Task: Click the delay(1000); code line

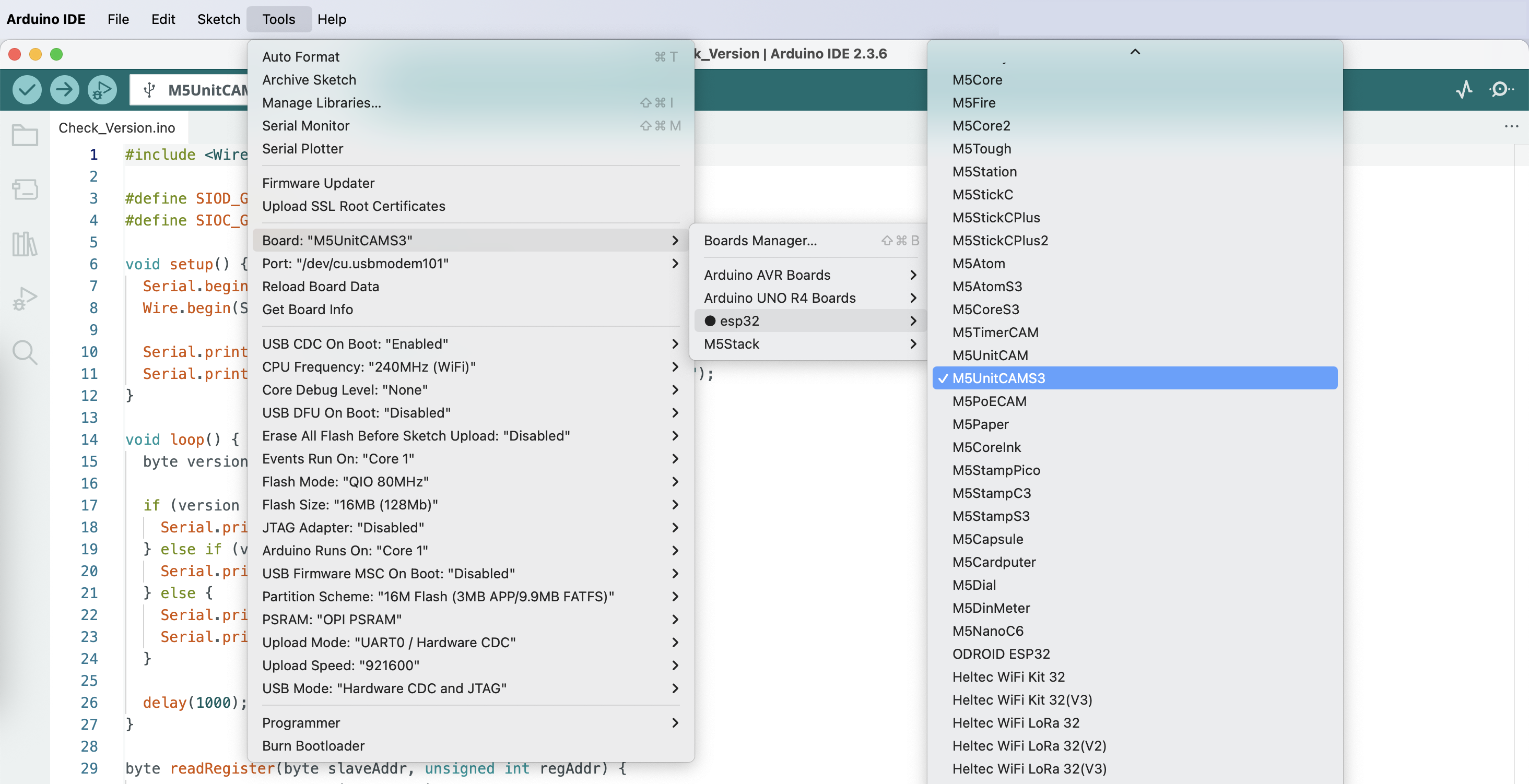Action: (194, 703)
